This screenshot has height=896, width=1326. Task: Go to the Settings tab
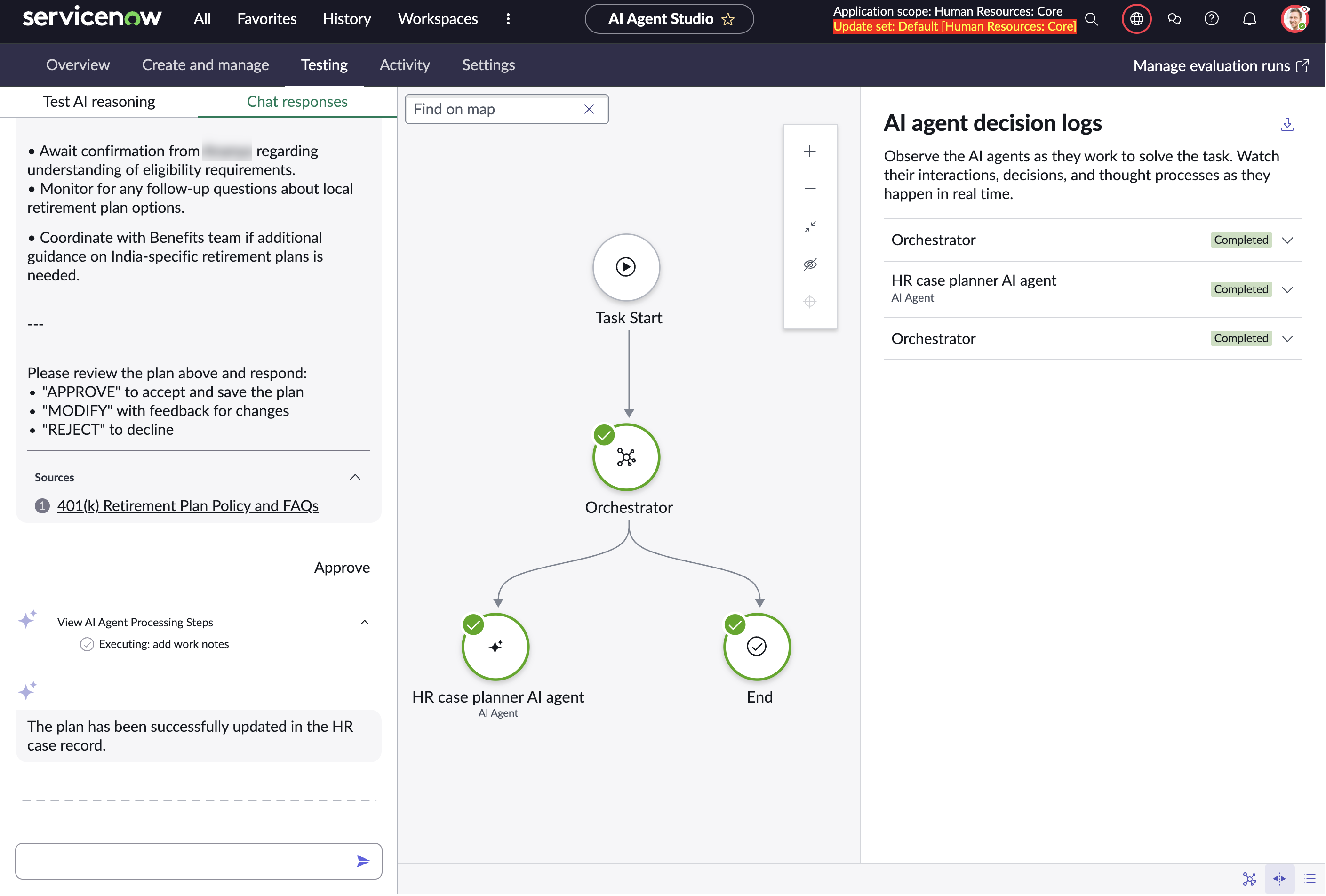488,65
